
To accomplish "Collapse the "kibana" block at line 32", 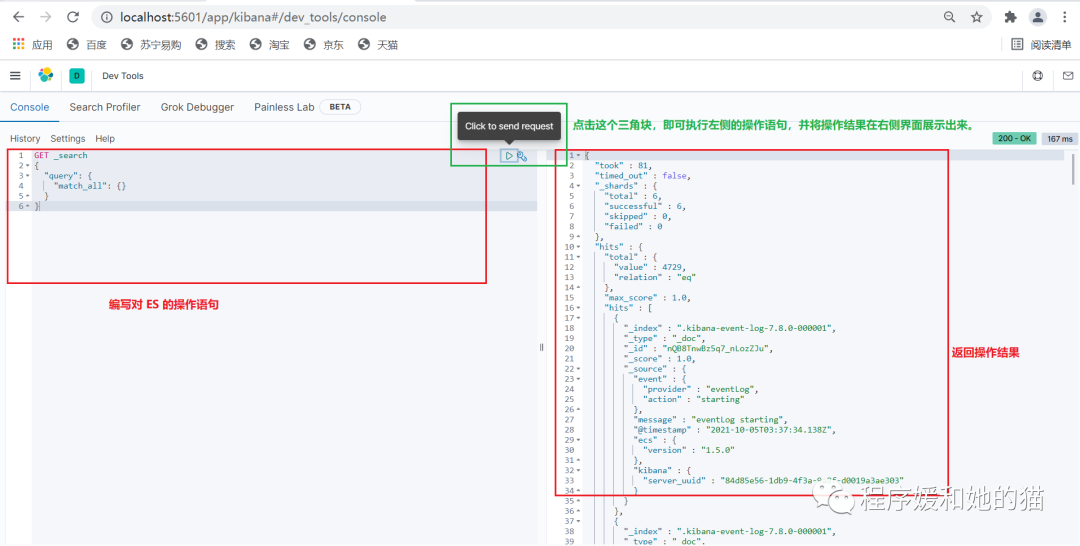I will point(578,470).
